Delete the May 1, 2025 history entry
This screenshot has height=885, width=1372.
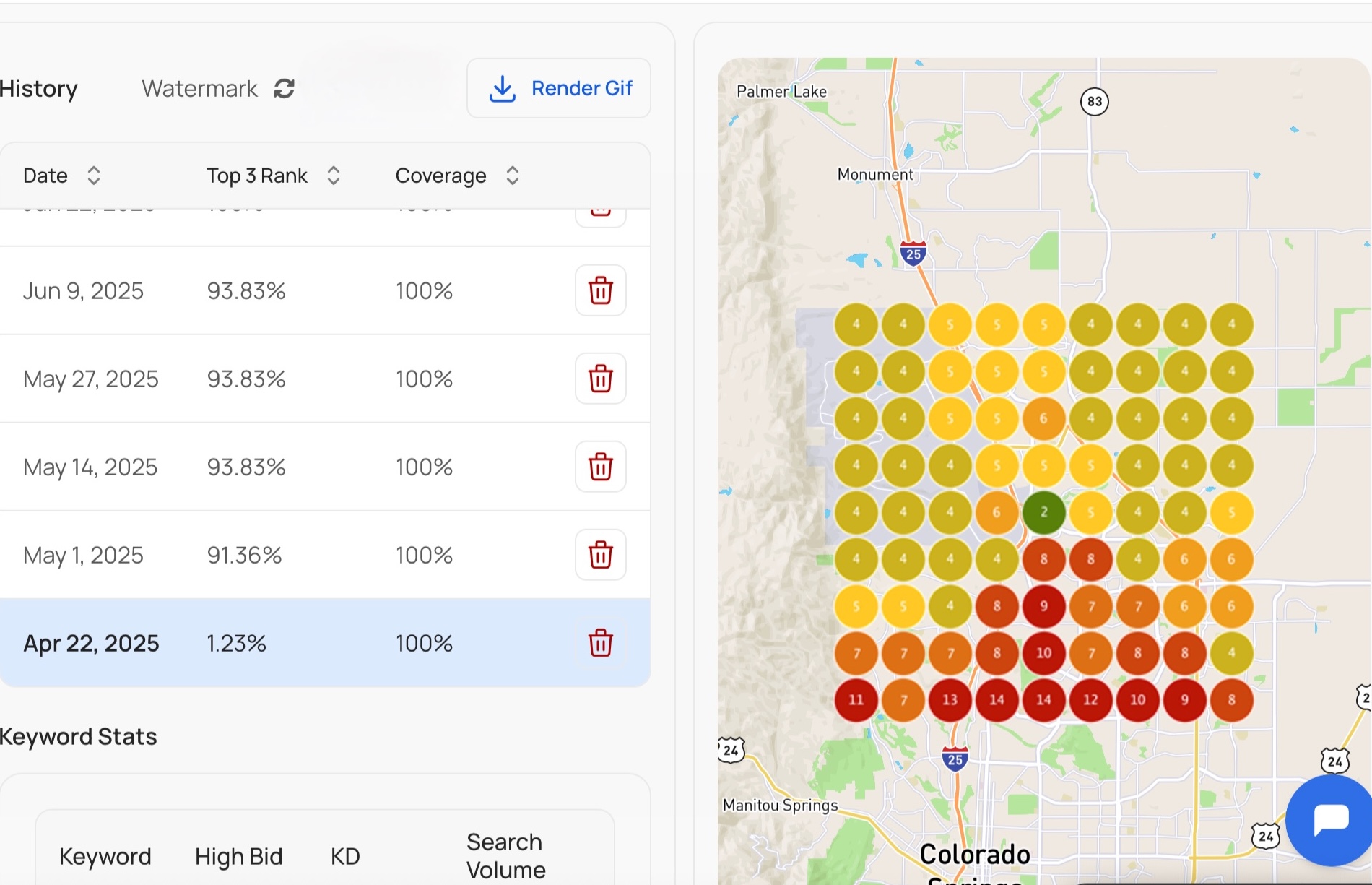[600, 555]
